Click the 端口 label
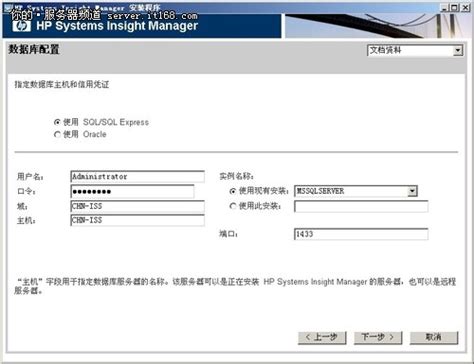 [x=228, y=234]
